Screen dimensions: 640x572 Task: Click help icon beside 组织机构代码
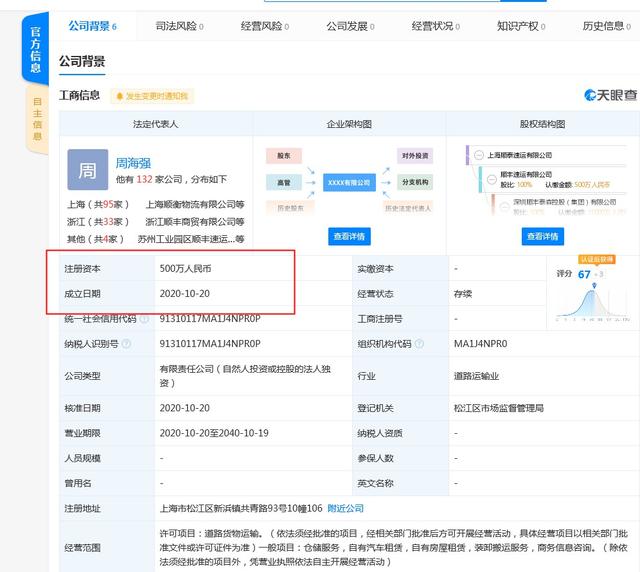[x=418, y=344]
